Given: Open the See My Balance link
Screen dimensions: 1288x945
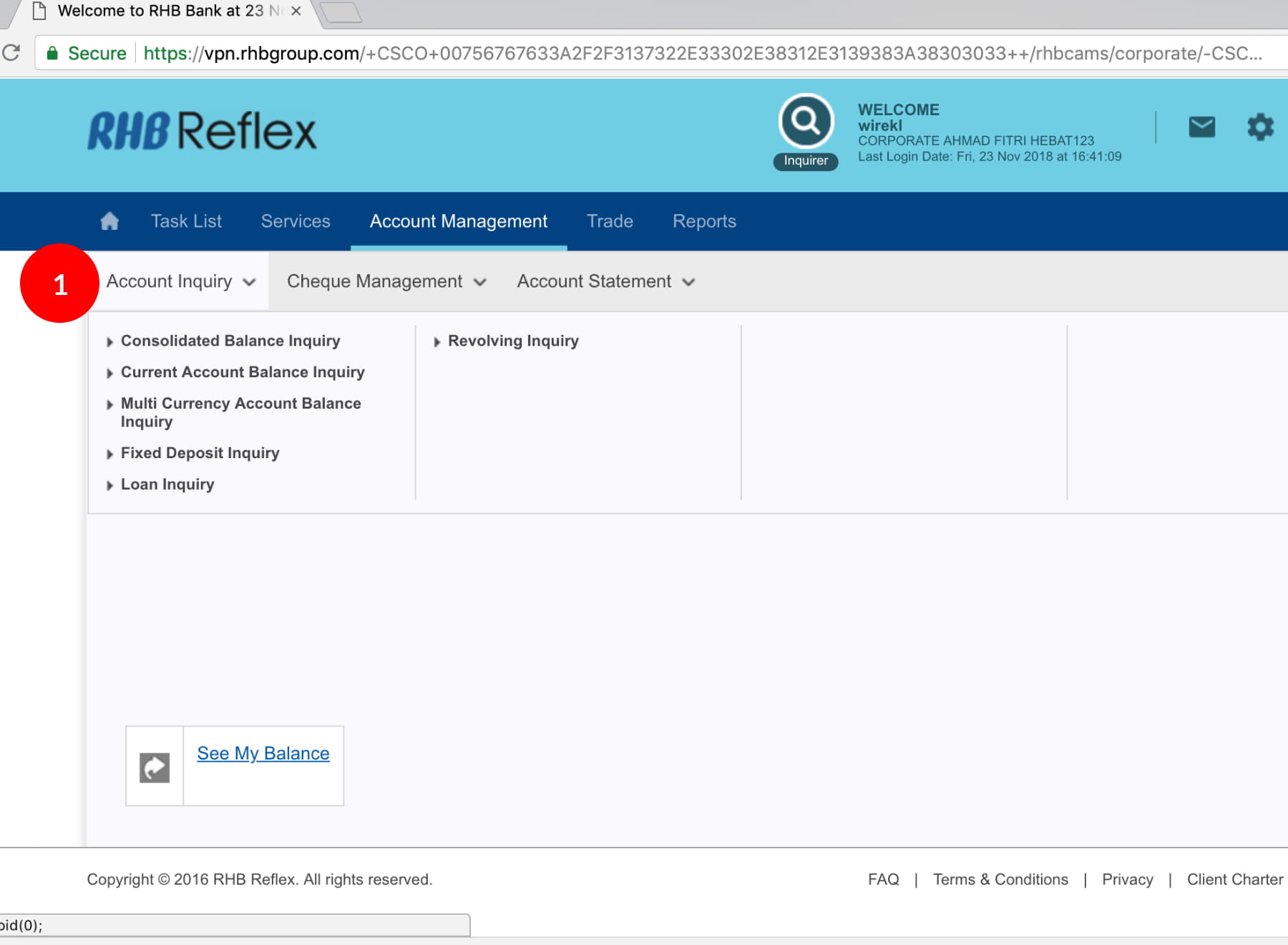Looking at the screenshot, I should coord(263,753).
